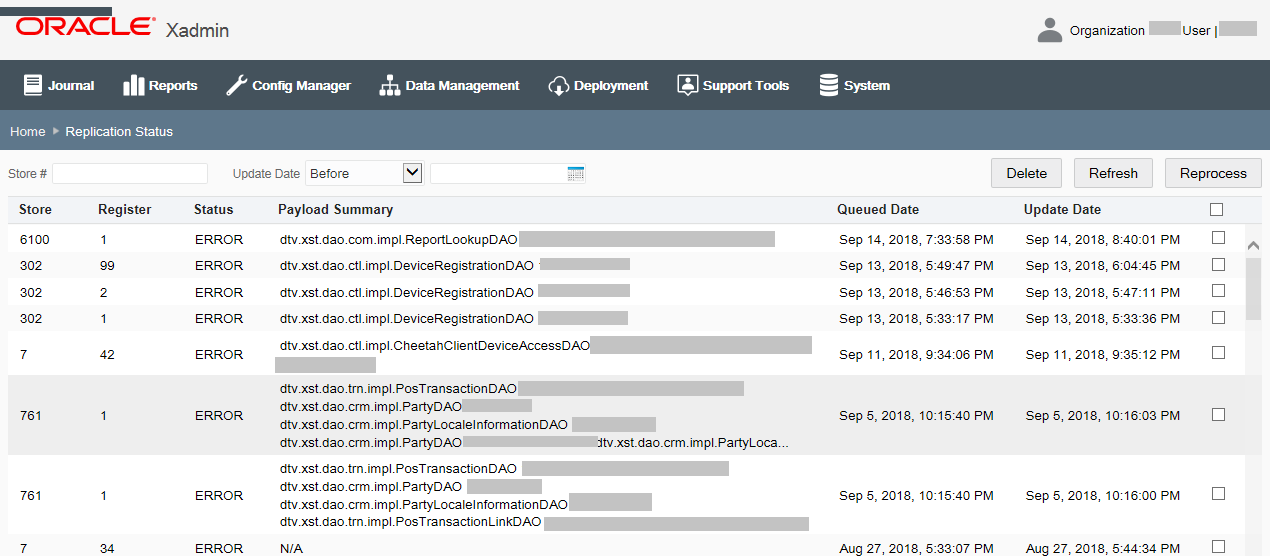Check the store 7 register 42 checkbox
Screen dimensions: 1270x556
click(1218, 353)
